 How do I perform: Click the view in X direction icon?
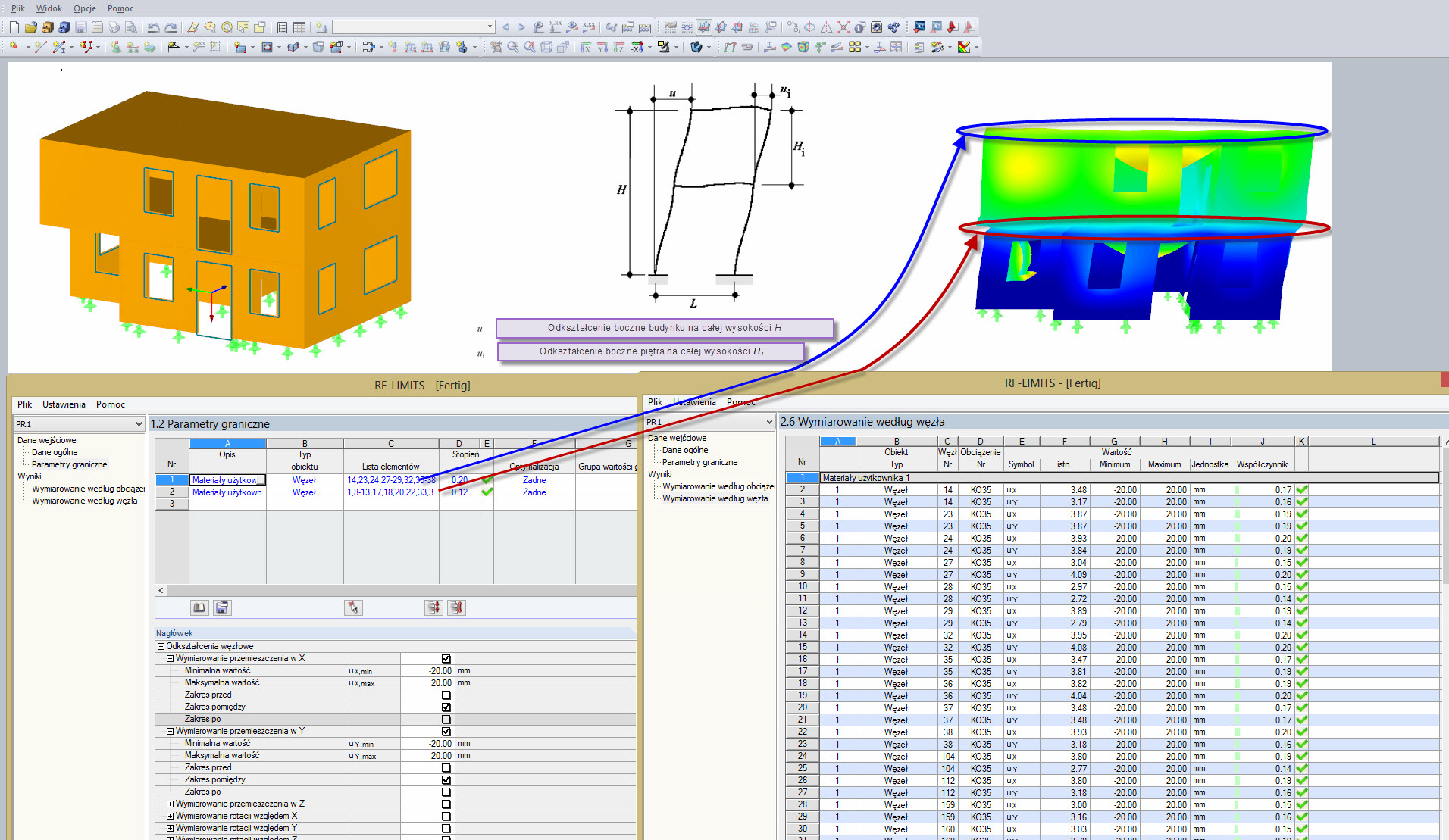pos(586,47)
